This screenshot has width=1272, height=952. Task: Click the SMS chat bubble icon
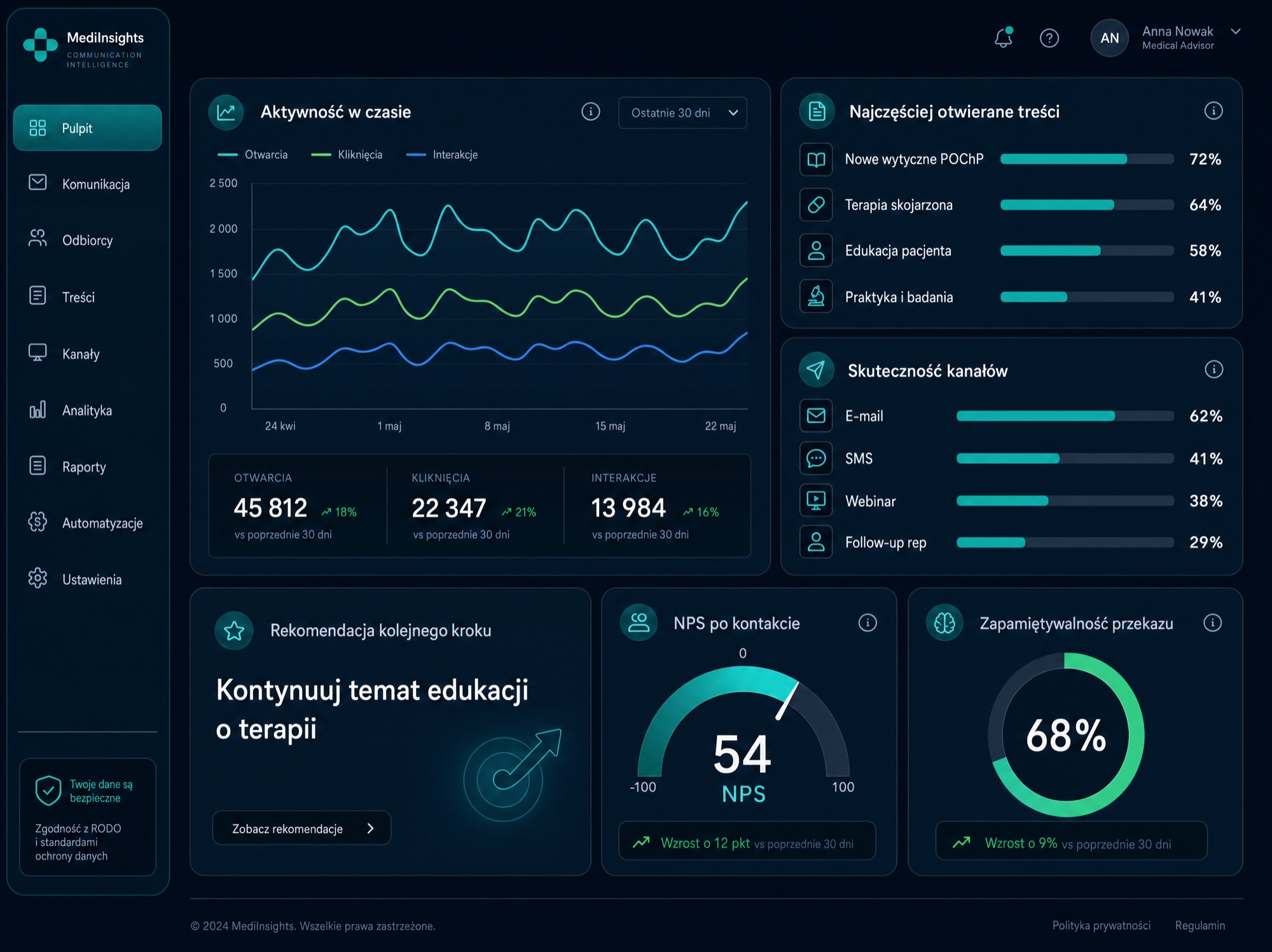tap(816, 459)
